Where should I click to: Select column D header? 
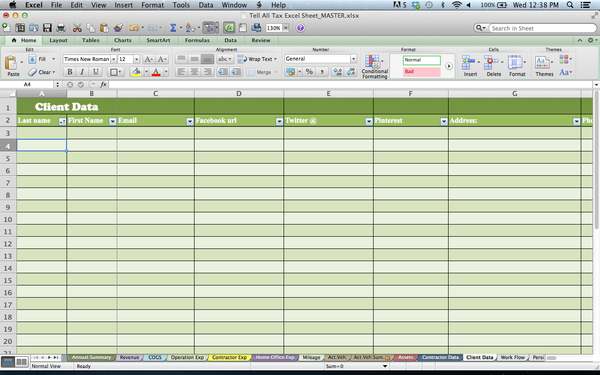tap(239, 94)
